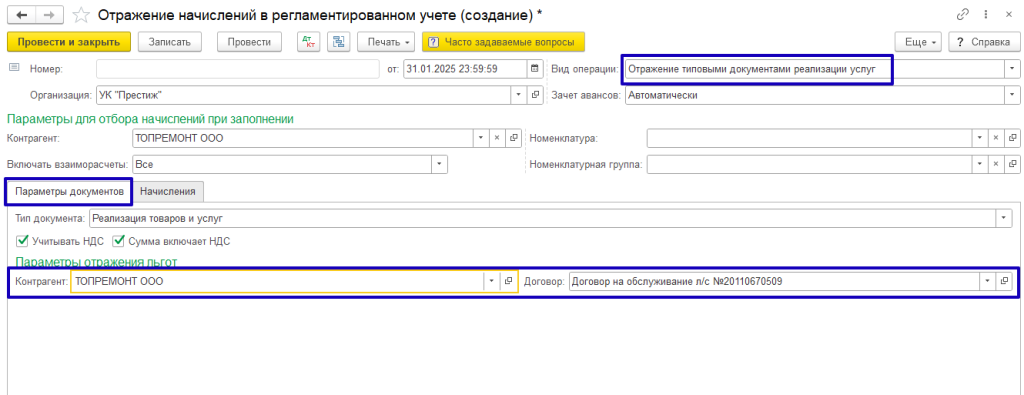The width and height of the screenshot is (1024, 395).
Task: Expand the Номенклатура dropdown
Action: point(979,138)
